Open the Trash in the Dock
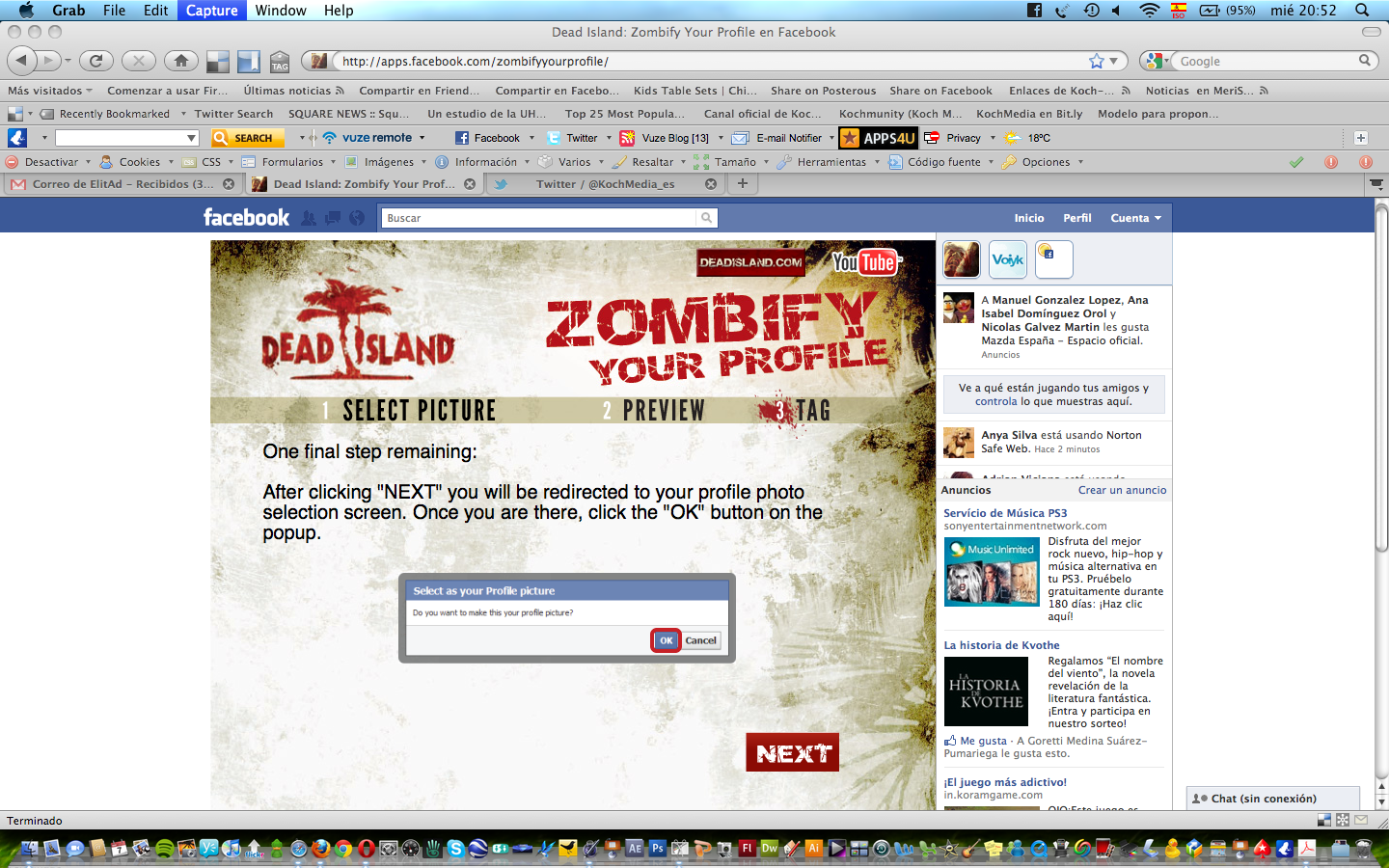 pyautogui.click(x=1363, y=849)
